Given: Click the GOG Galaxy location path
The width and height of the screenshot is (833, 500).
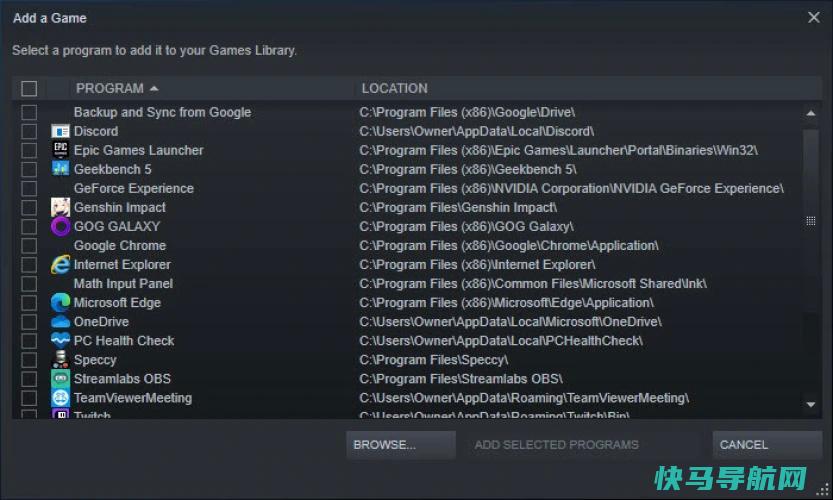Looking at the screenshot, I should (x=466, y=227).
